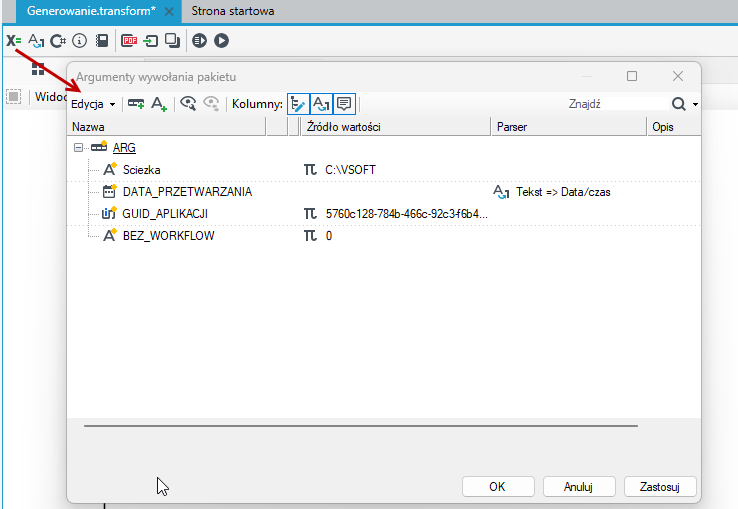Image resolution: width=738 pixels, height=509 pixels.
Task: Select the Generowanie.transform tab
Action: point(91,11)
